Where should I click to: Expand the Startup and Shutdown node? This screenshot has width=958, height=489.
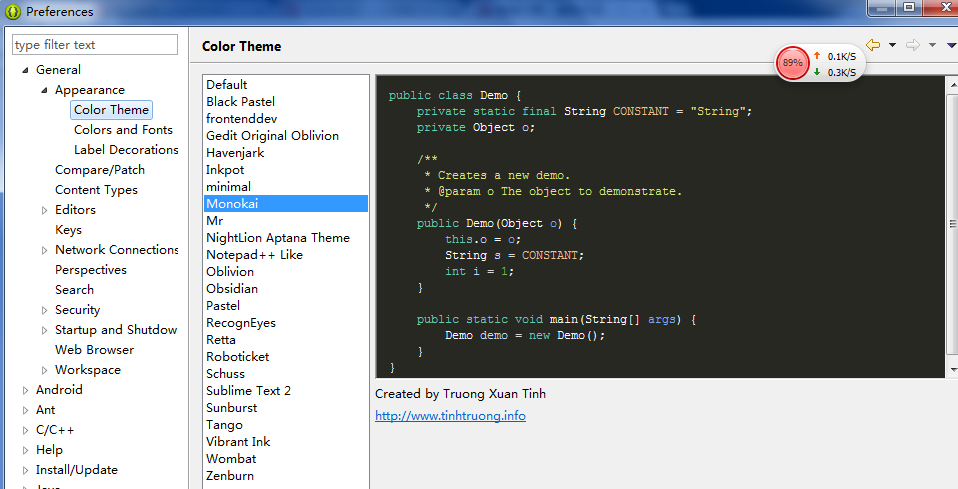click(x=44, y=330)
